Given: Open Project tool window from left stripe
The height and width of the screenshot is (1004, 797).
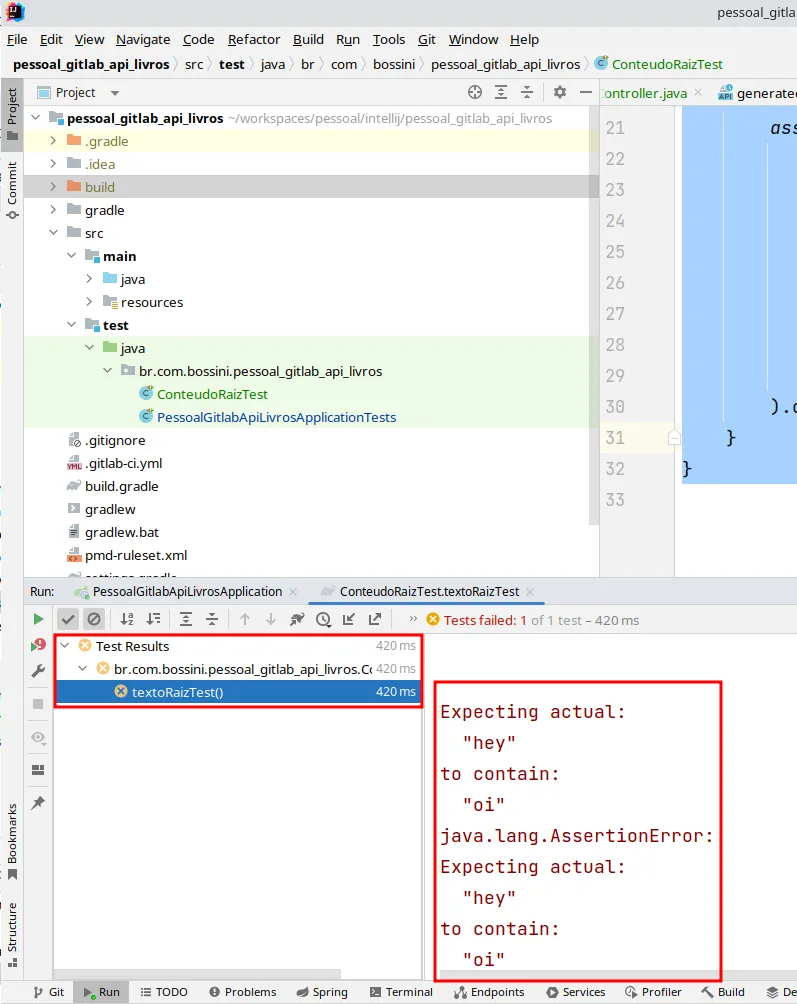Looking at the screenshot, I should [12, 115].
